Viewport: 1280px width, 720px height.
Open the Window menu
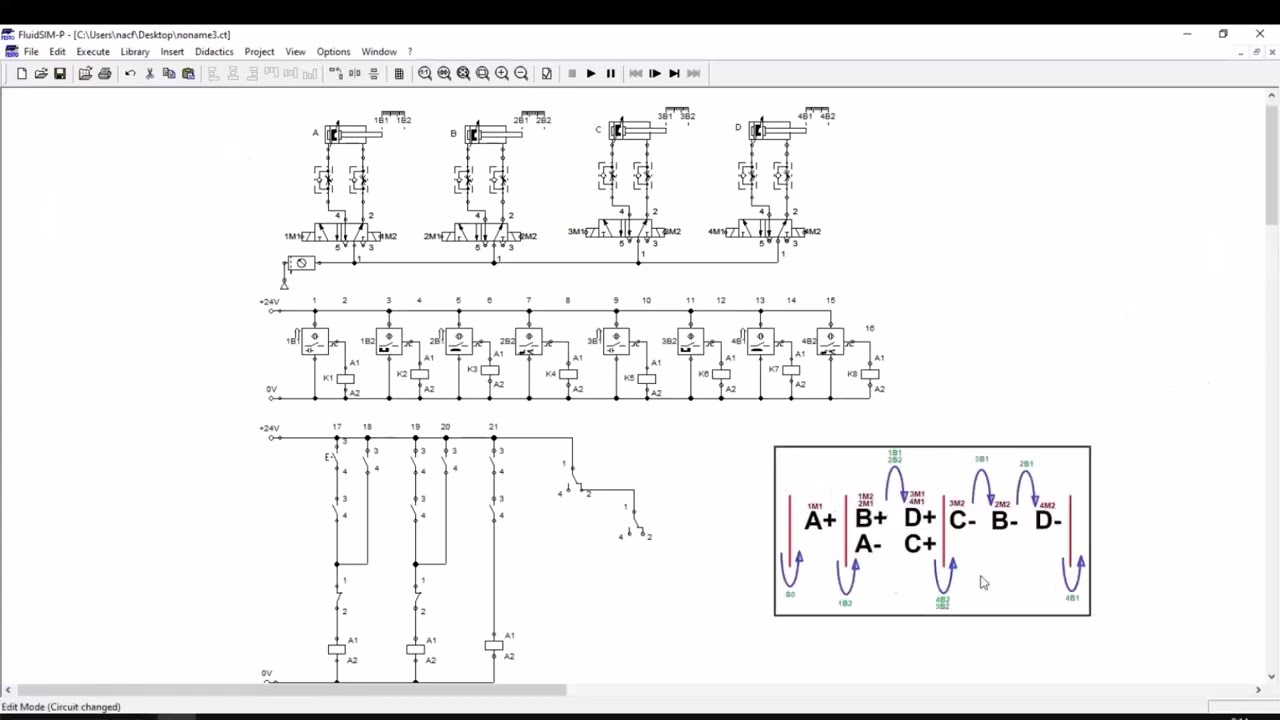pyautogui.click(x=379, y=51)
